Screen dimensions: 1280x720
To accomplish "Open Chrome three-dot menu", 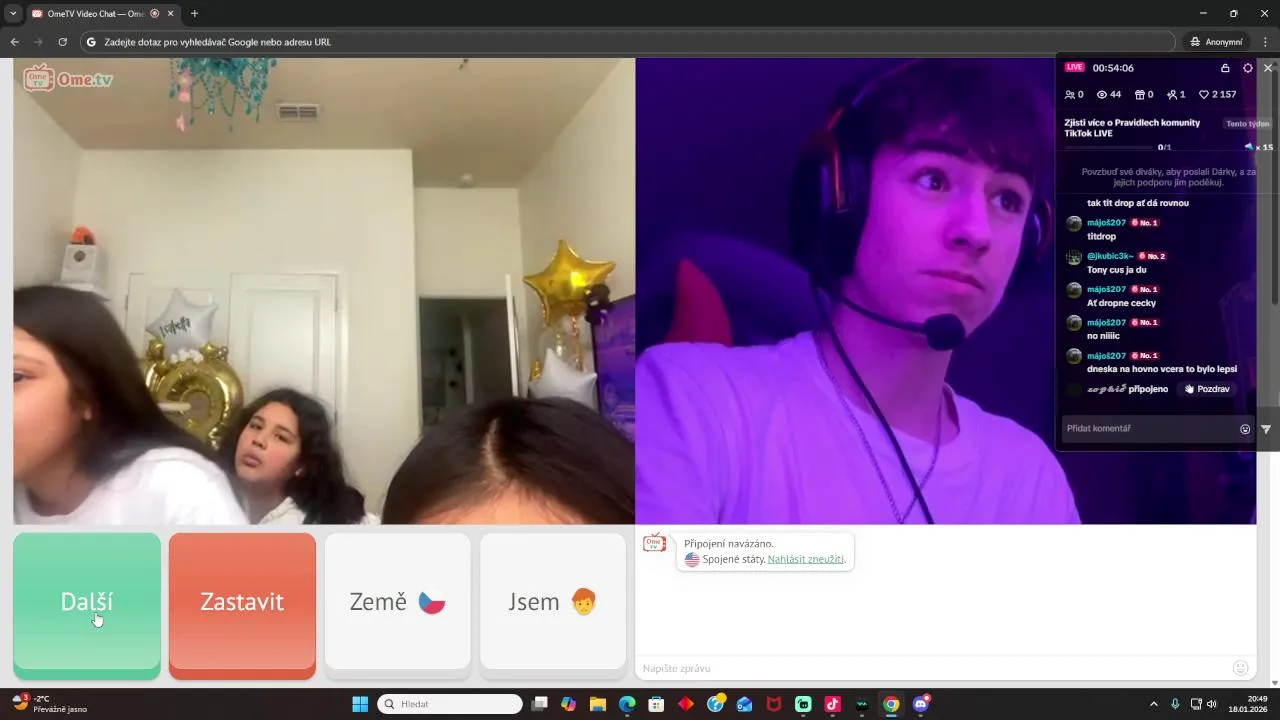I will pos(1265,42).
